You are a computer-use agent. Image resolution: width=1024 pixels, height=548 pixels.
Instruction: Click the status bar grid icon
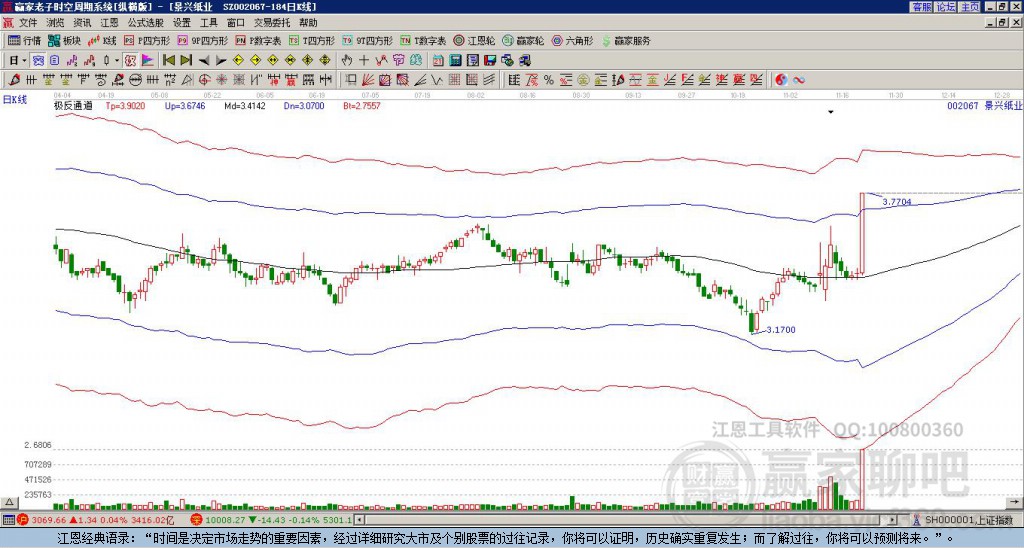8,520
